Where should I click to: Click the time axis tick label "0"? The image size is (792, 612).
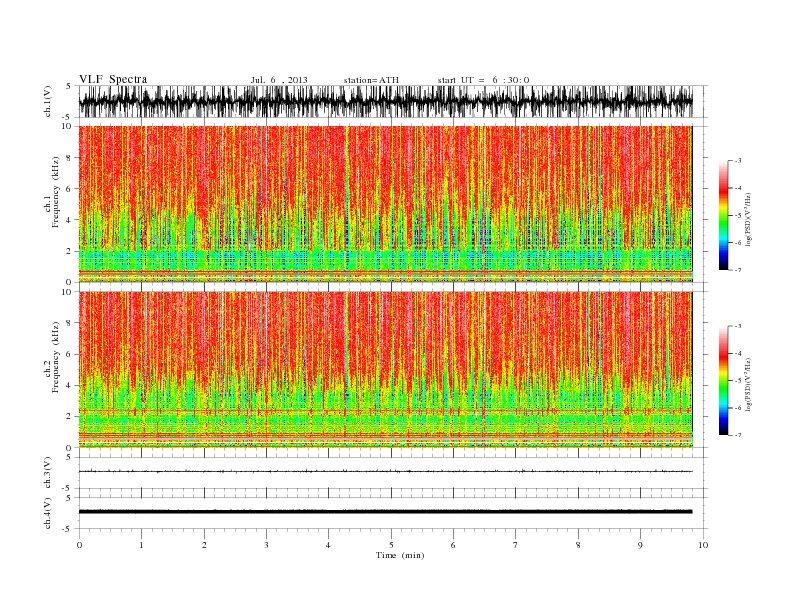79,545
